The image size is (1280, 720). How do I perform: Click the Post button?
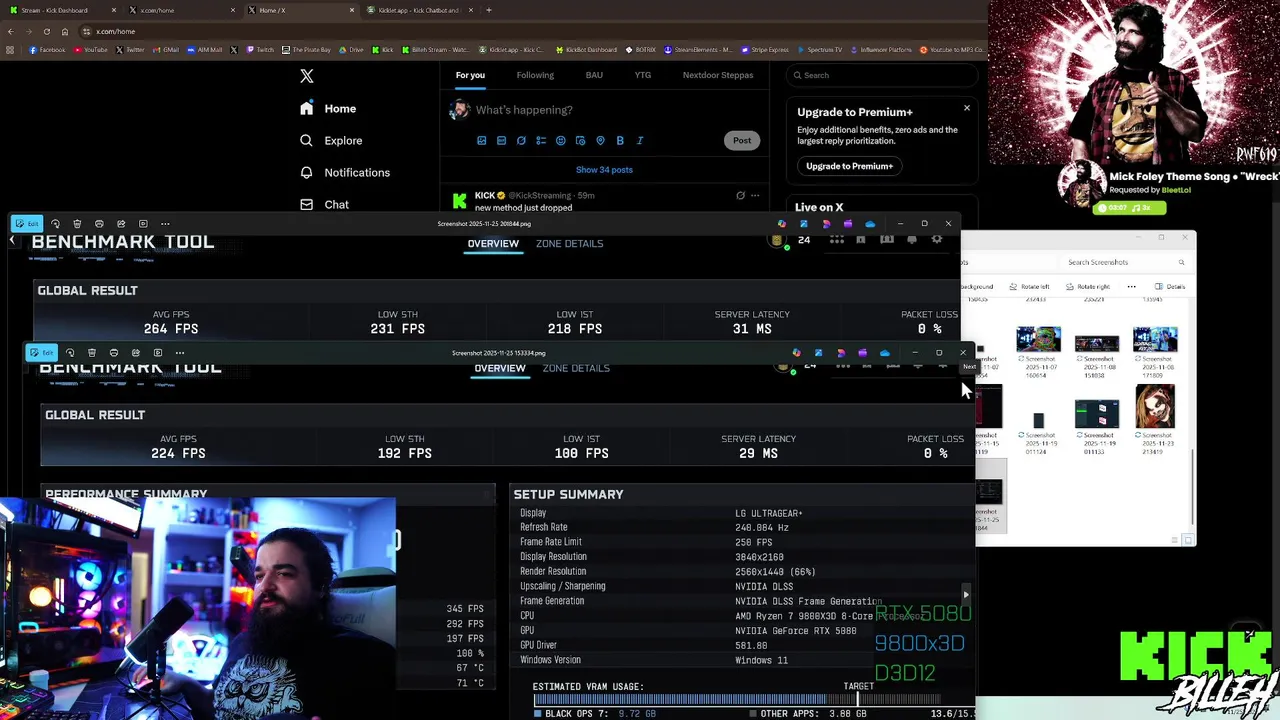click(x=742, y=140)
